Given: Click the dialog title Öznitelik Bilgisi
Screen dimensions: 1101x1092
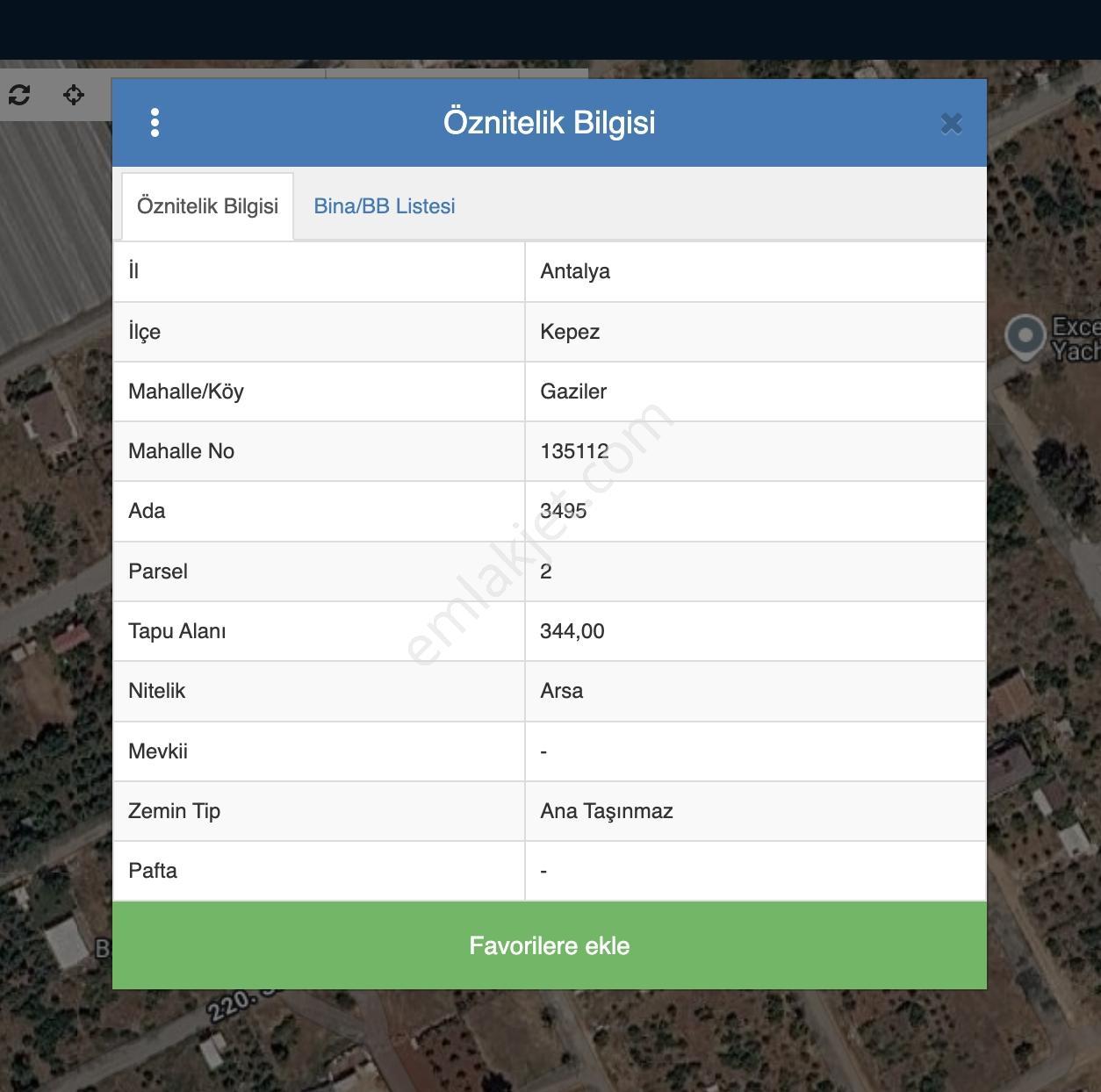Looking at the screenshot, I should click(550, 123).
